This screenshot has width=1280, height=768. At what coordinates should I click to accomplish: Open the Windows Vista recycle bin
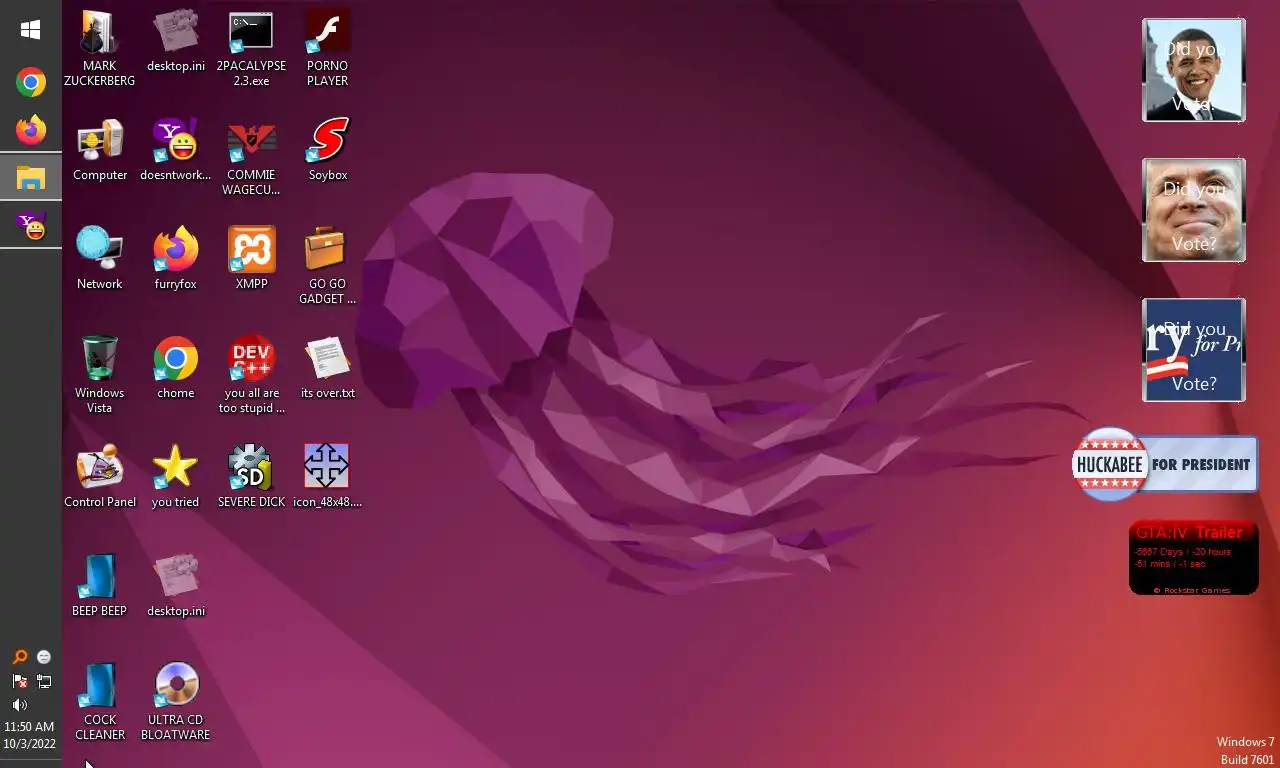coord(99,374)
